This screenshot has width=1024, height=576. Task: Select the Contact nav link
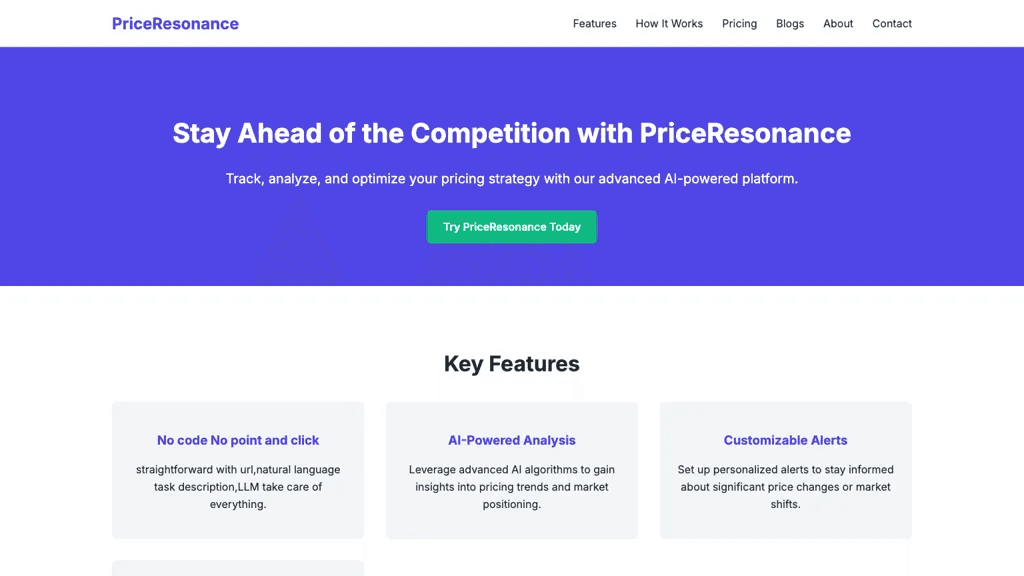(x=891, y=24)
